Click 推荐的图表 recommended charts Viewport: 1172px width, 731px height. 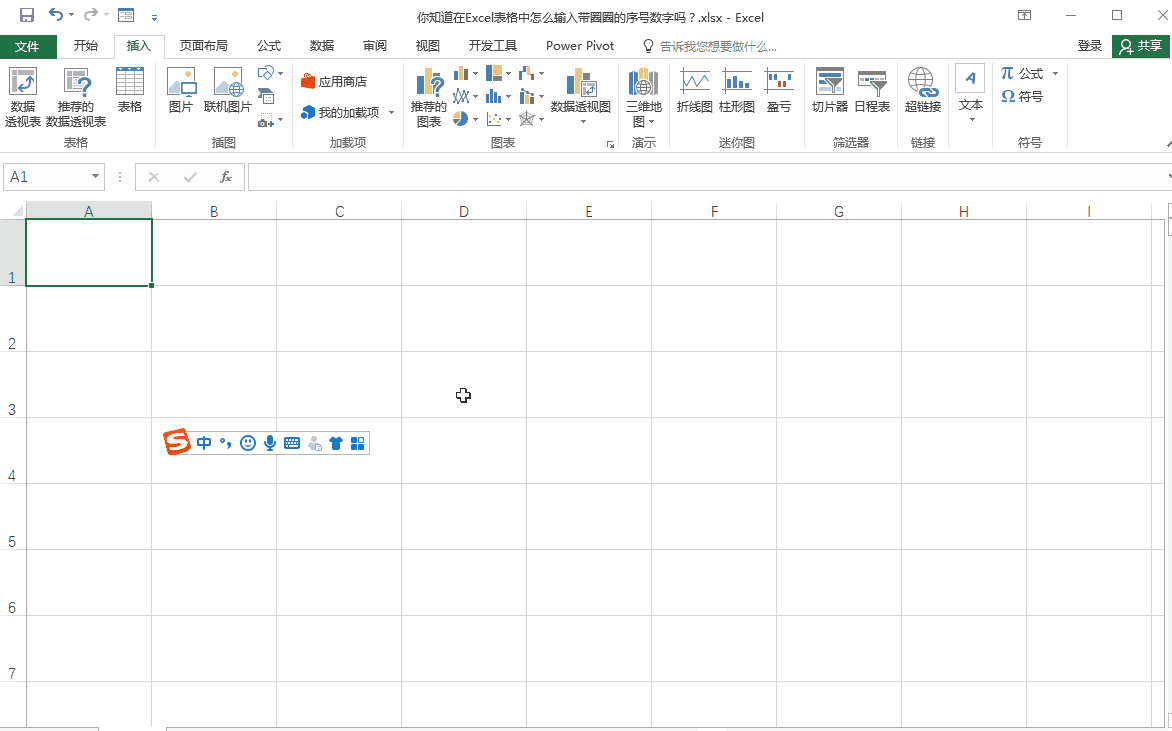(x=429, y=97)
